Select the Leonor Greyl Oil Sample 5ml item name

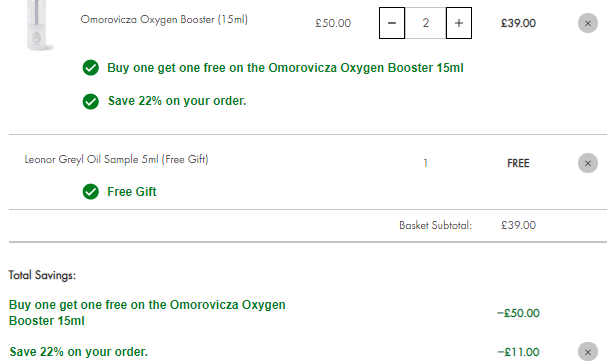click(x=117, y=159)
